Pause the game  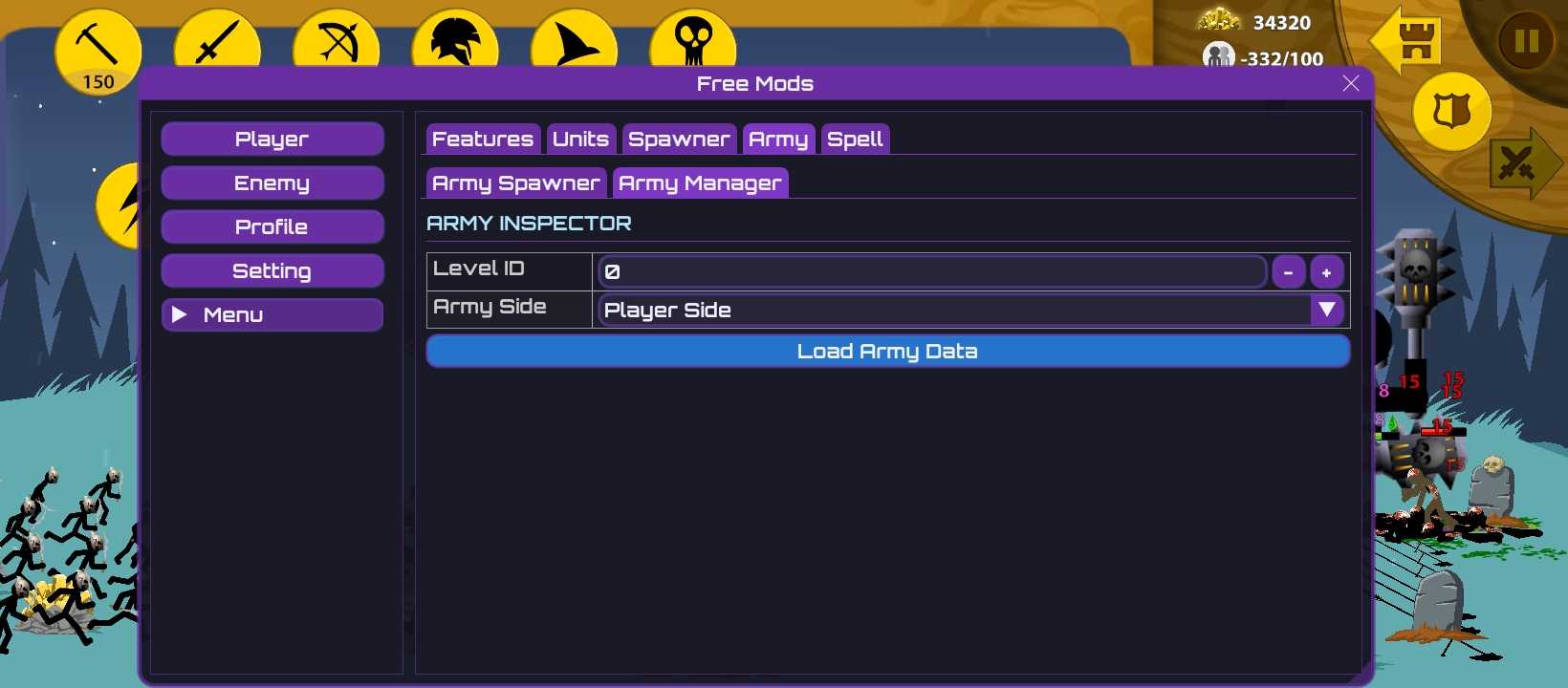coord(1526,42)
